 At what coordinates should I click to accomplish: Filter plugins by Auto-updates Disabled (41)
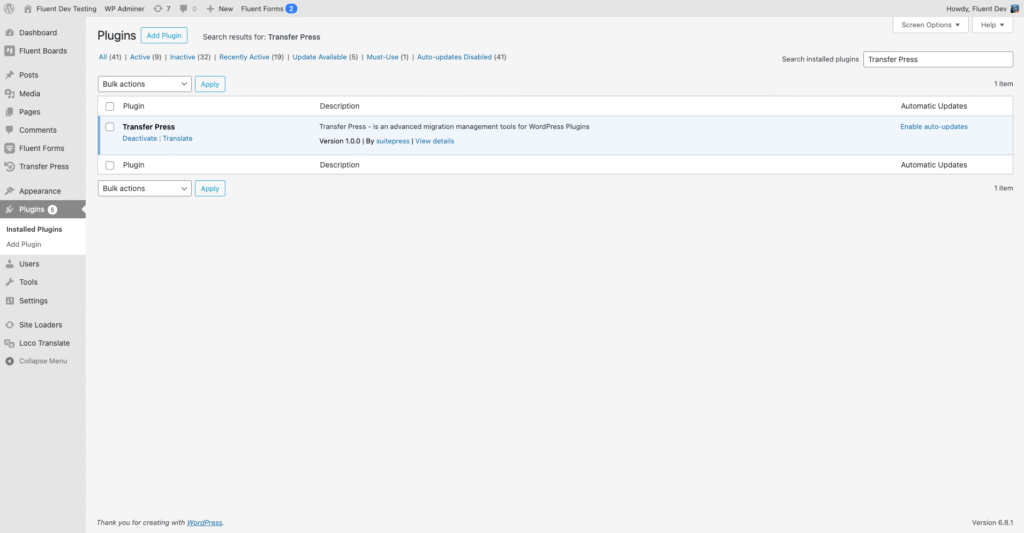[x=462, y=57]
